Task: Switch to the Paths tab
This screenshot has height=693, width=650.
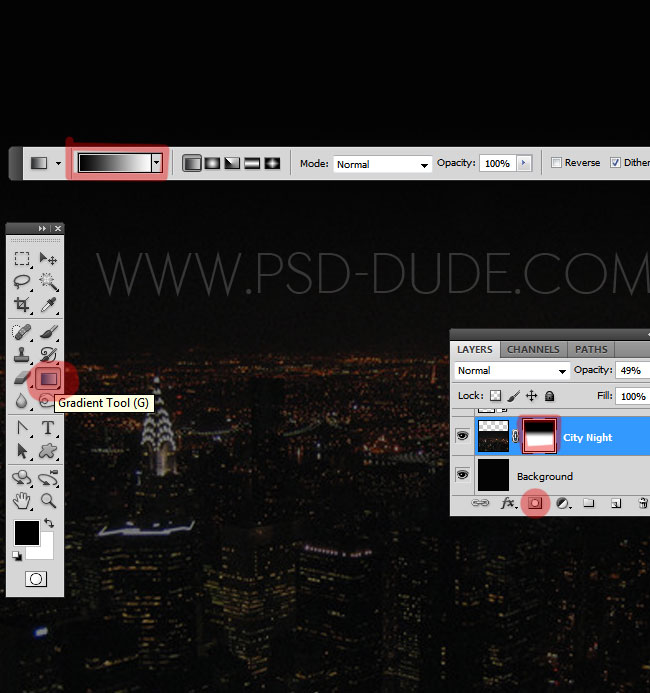Action: point(591,349)
